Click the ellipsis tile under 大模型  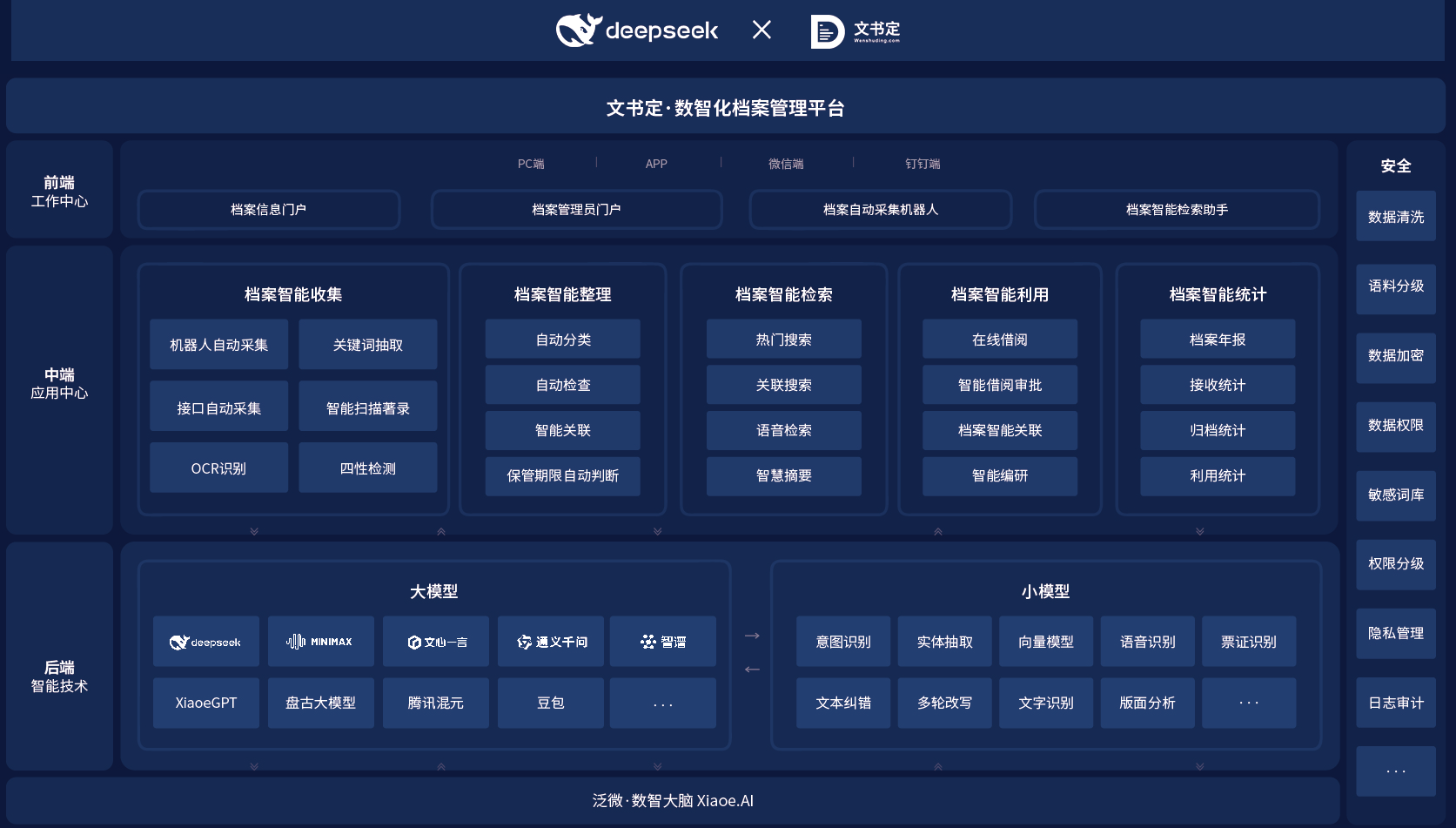663,703
